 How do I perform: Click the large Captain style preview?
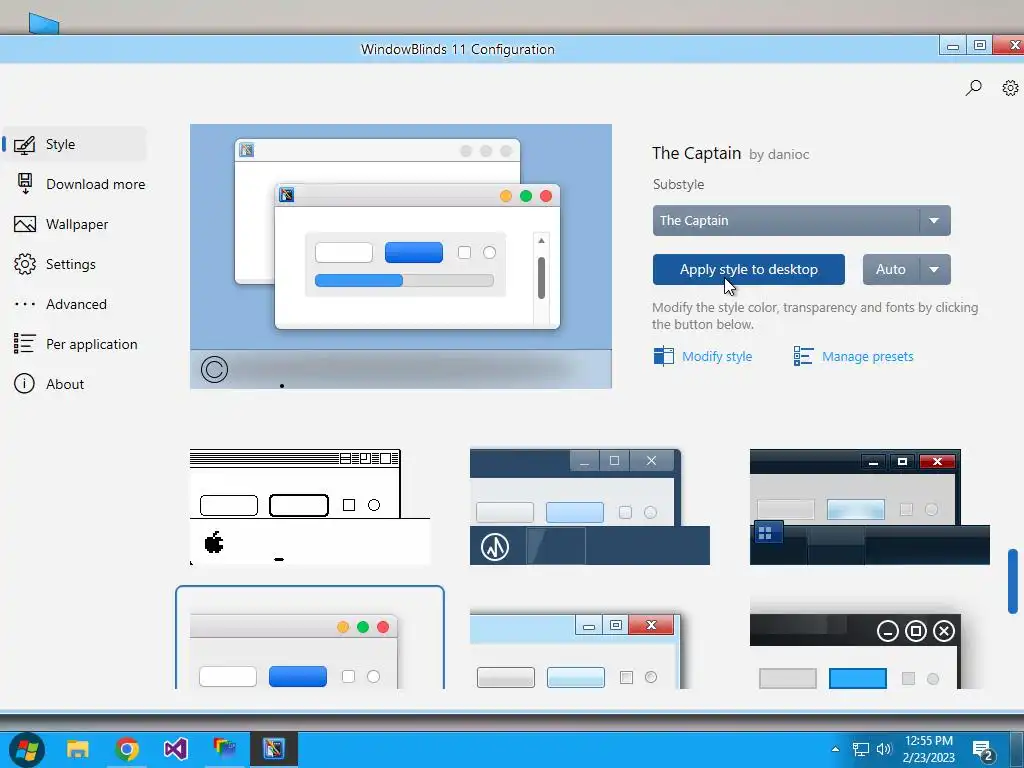tap(401, 256)
